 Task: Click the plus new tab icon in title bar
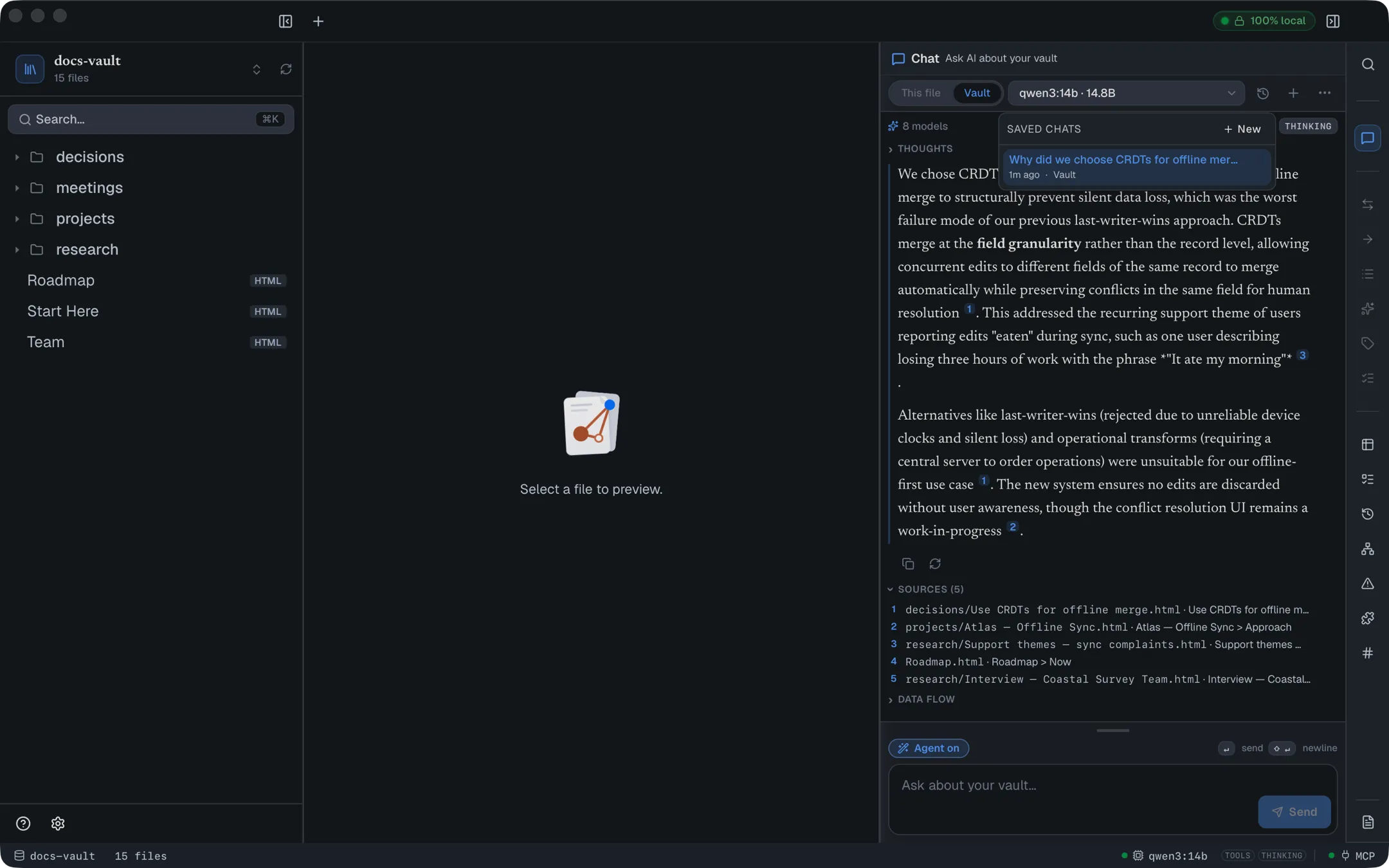318,21
